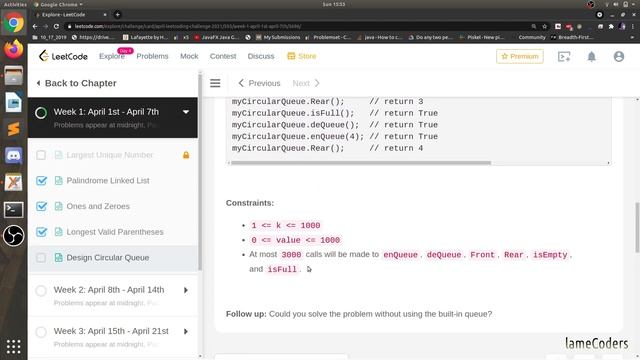Viewport: 640px width, 360px height.
Task: Expand Week 3: April 15th - April 21st arrow
Action: 186,331
